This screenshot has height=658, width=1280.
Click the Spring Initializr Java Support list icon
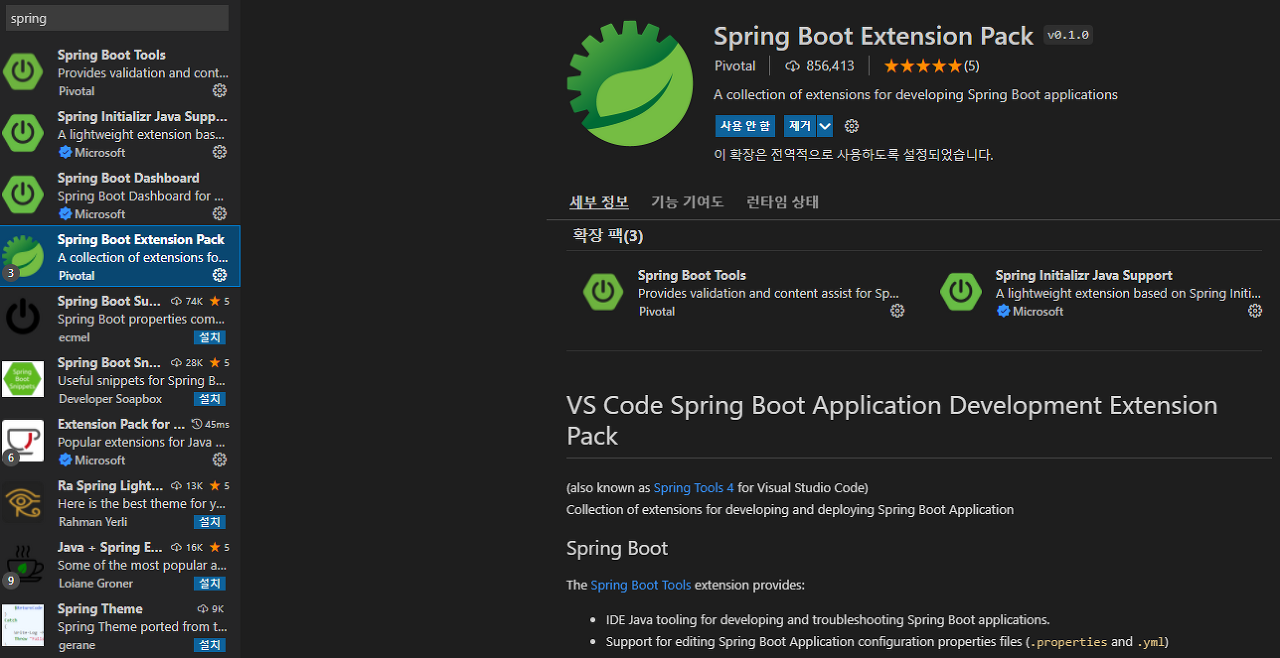pyautogui.click(x=23, y=133)
